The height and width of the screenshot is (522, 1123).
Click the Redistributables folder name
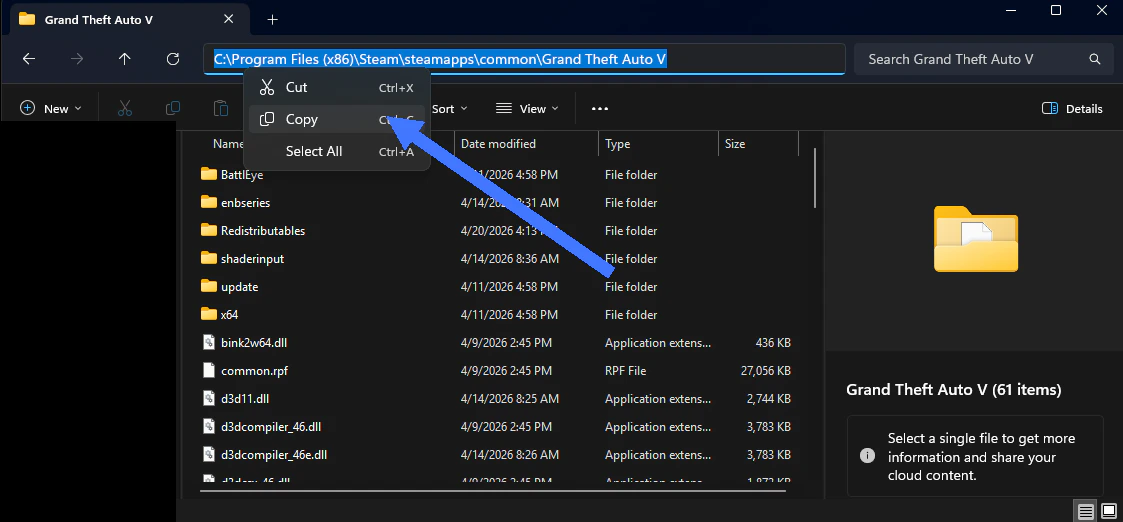(263, 231)
